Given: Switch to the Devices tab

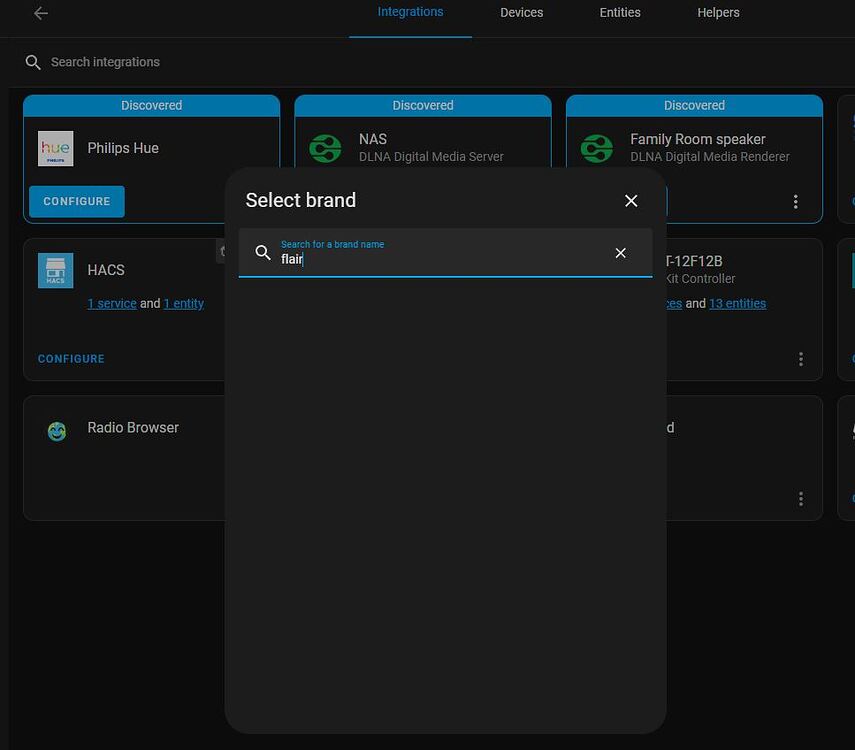Looking at the screenshot, I should tap(521, 13).
